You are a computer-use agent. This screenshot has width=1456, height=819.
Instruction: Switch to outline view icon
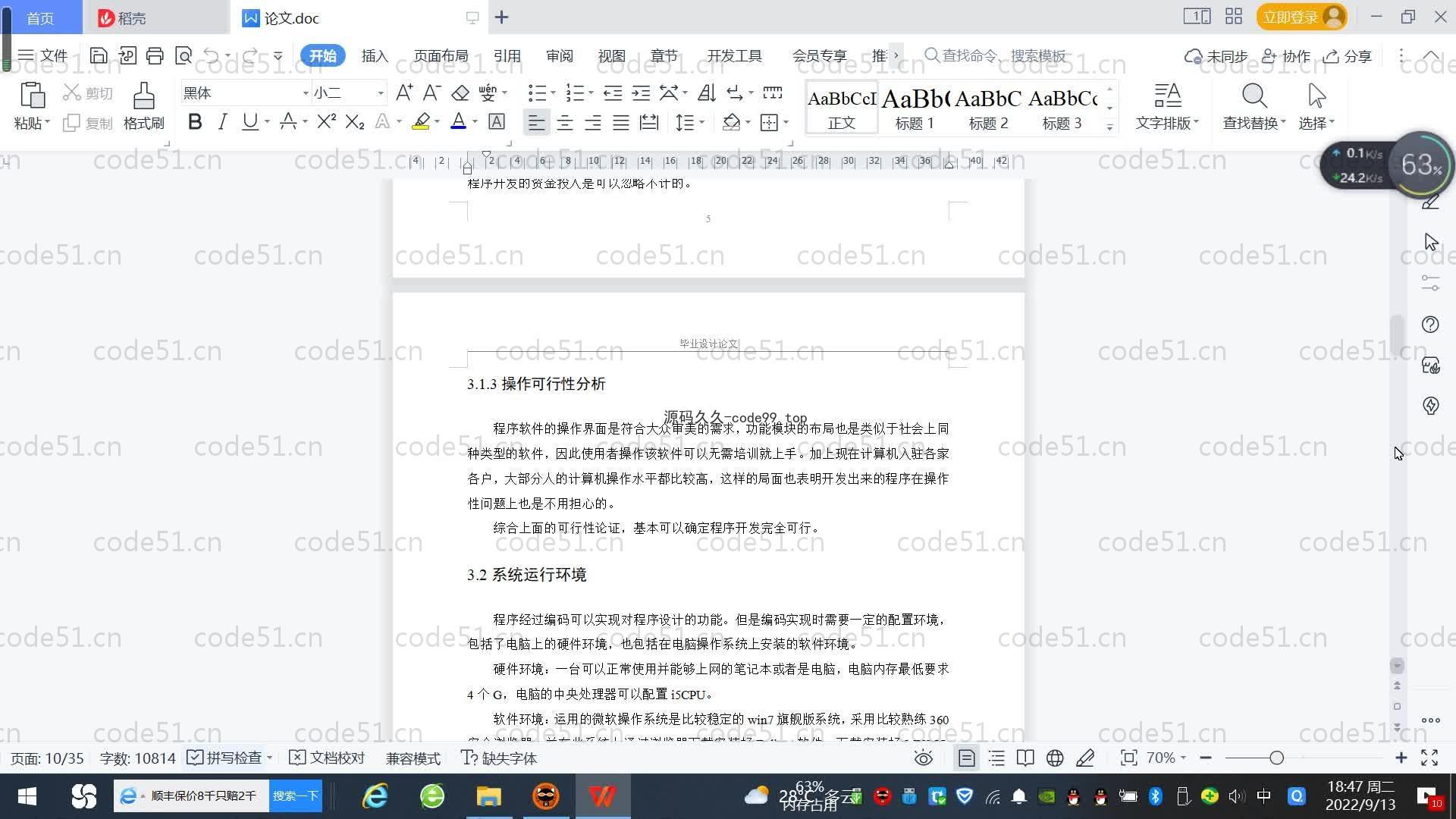pos(996,758)
